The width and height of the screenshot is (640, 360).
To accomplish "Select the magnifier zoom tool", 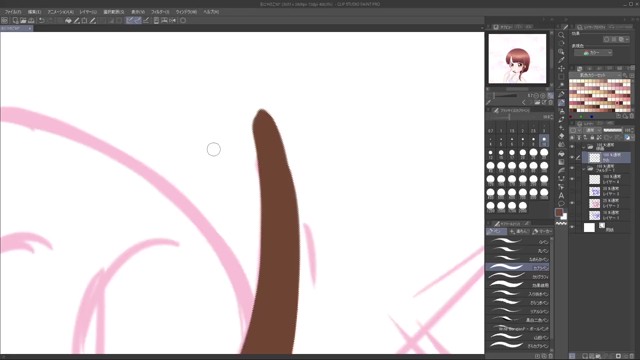I will (562, 35).
